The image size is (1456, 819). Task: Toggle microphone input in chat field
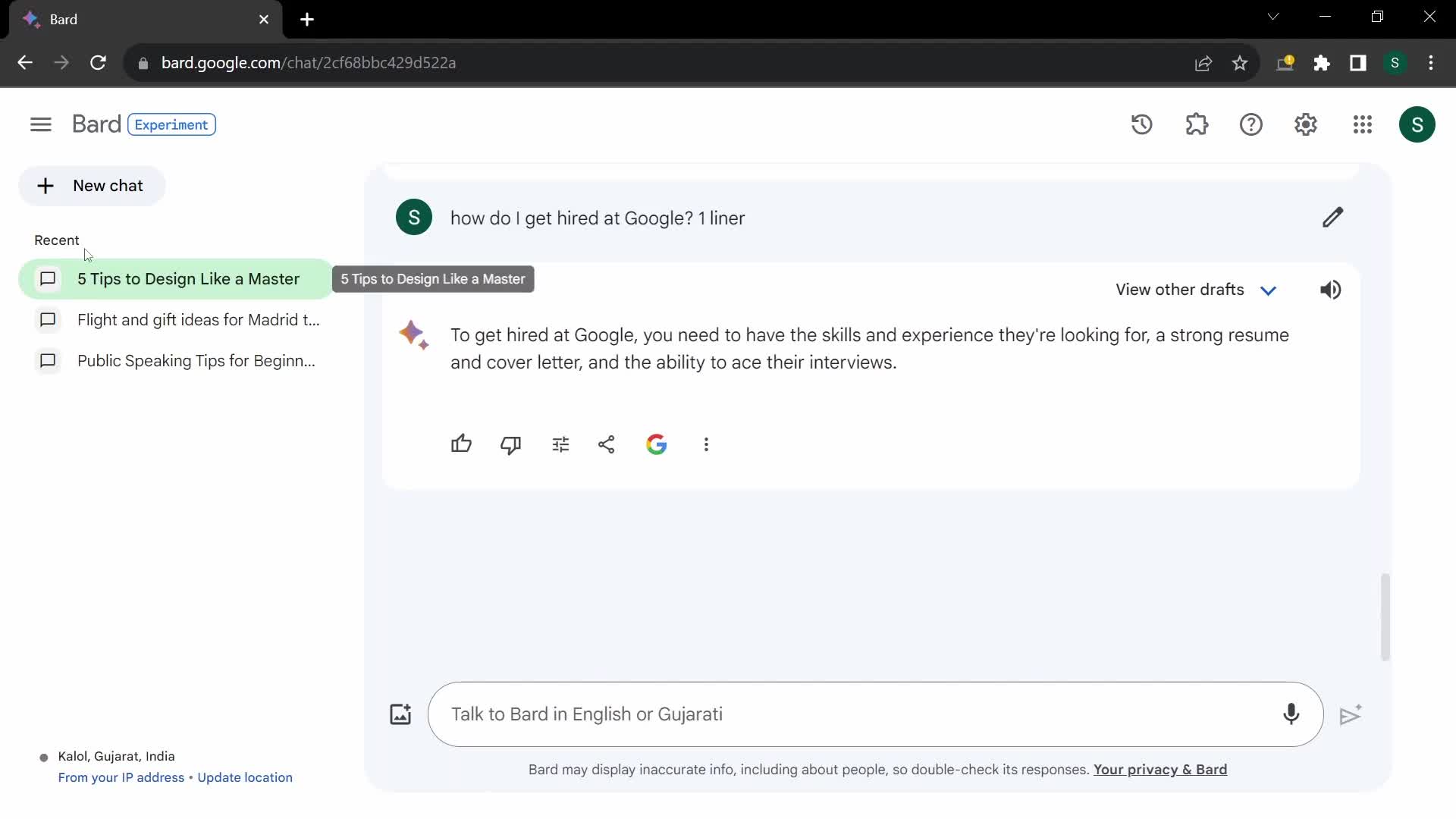(1290, 714)
